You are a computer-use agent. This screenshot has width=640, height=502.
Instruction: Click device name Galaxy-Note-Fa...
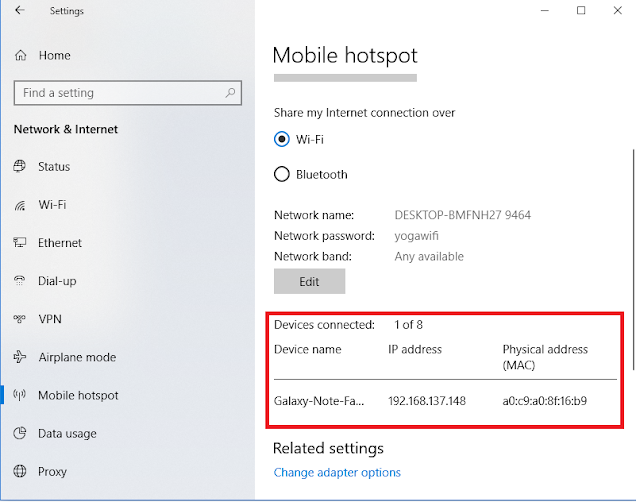tap(319, 401)
